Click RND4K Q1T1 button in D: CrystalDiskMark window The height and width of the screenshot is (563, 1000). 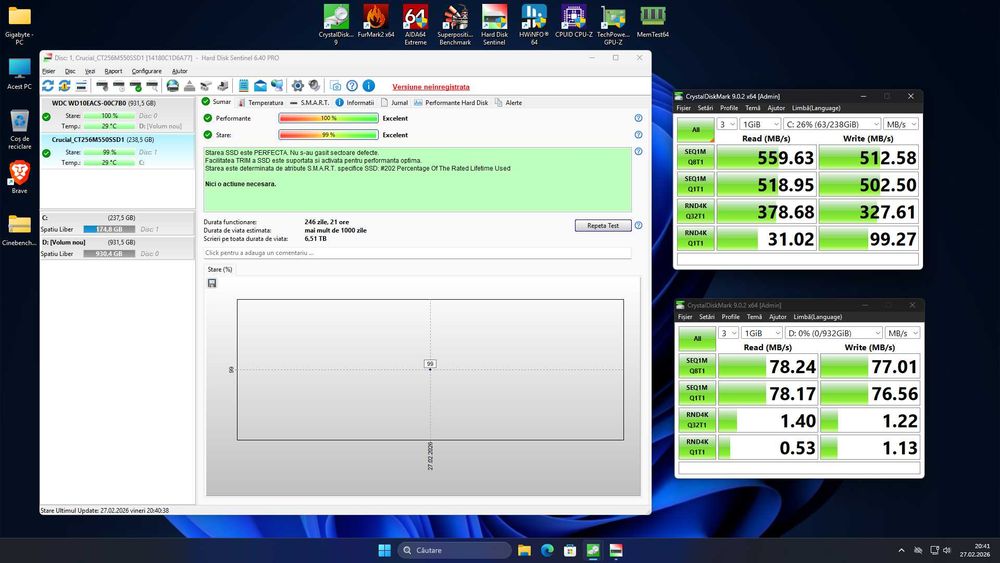tap(697, 447)
